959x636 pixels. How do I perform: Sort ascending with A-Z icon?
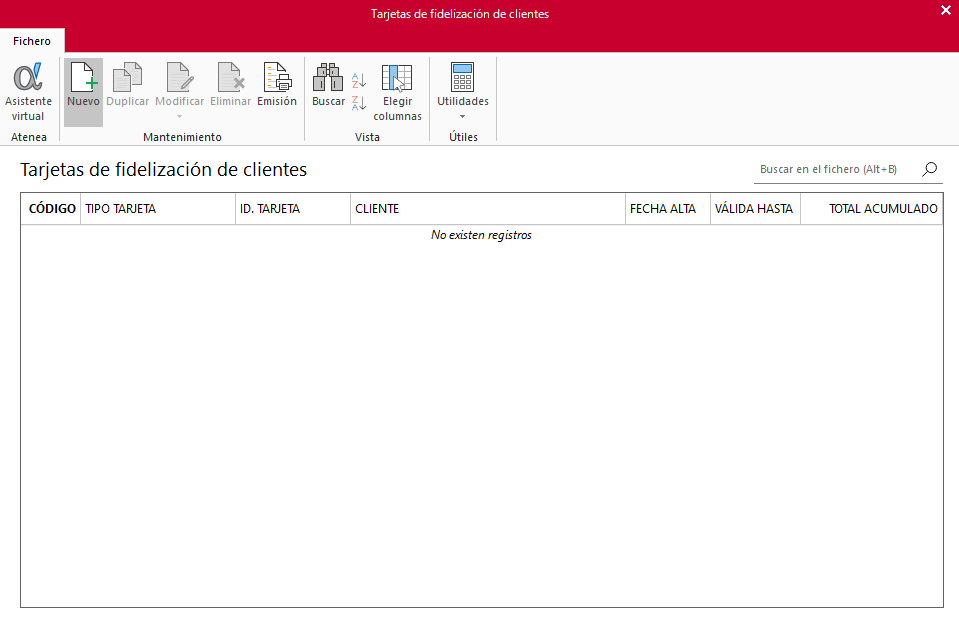[359, 80]
